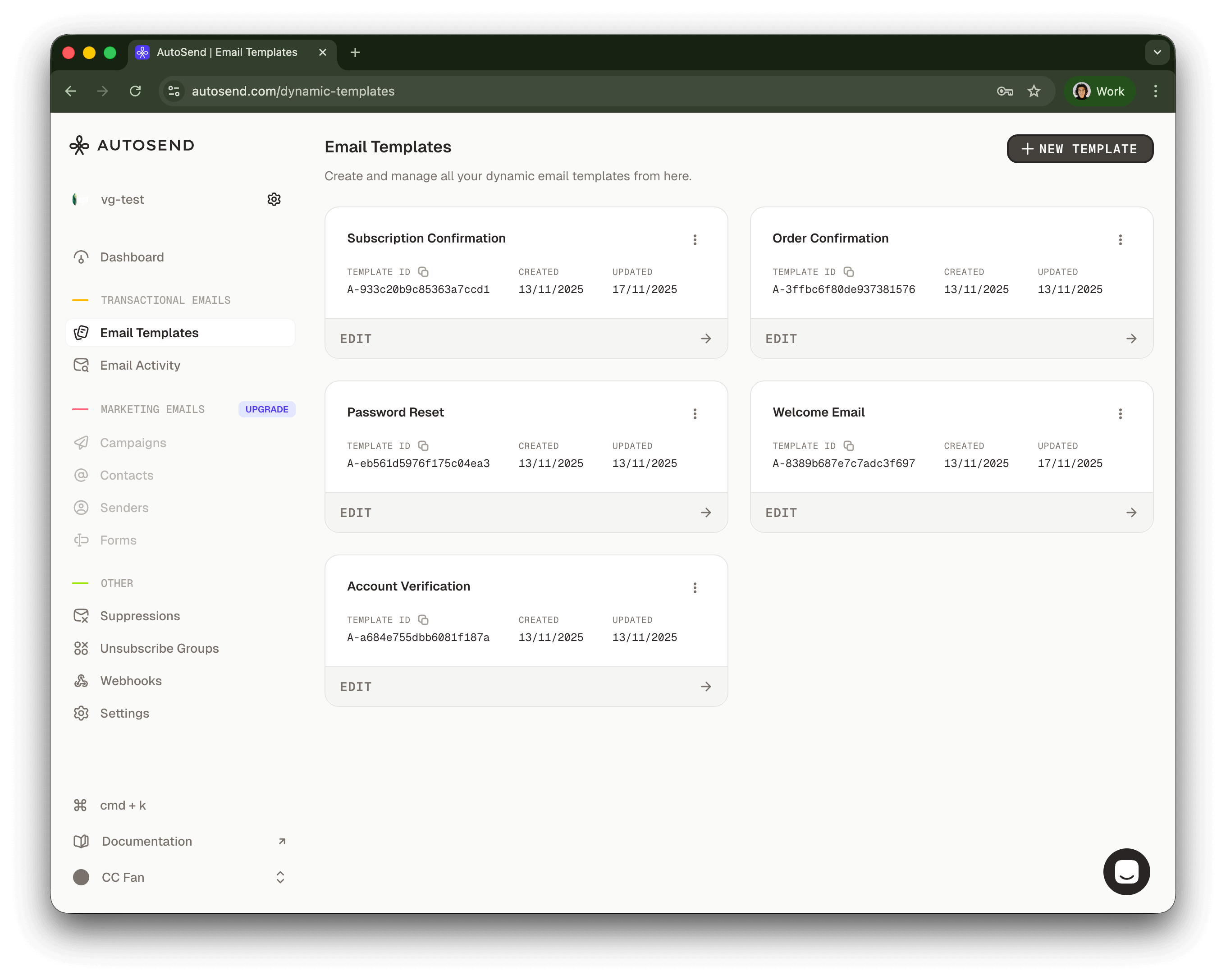
Task: Open the Account Verification options menu
Action: pyautogui.click(x=695, y=587)
